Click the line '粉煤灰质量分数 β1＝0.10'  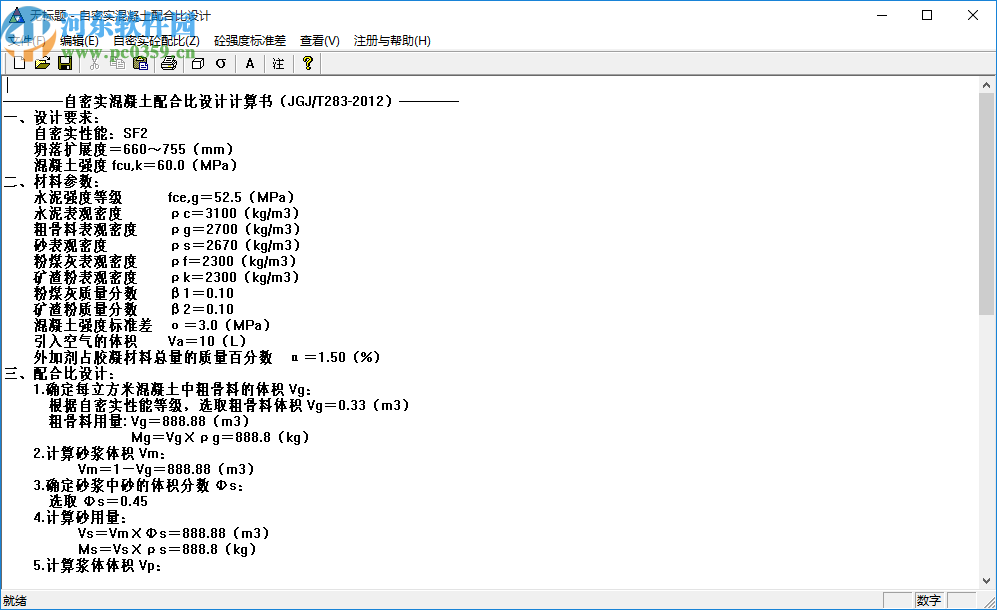tap(134, 293)
